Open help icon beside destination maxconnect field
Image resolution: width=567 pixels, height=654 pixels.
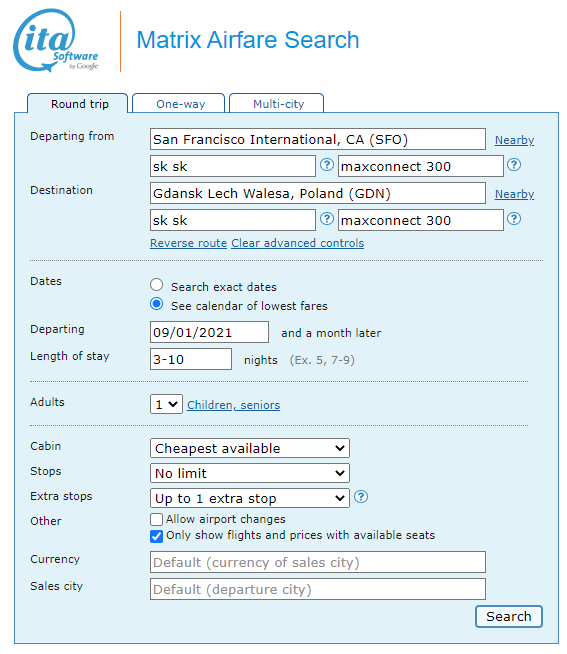[514, 219]
